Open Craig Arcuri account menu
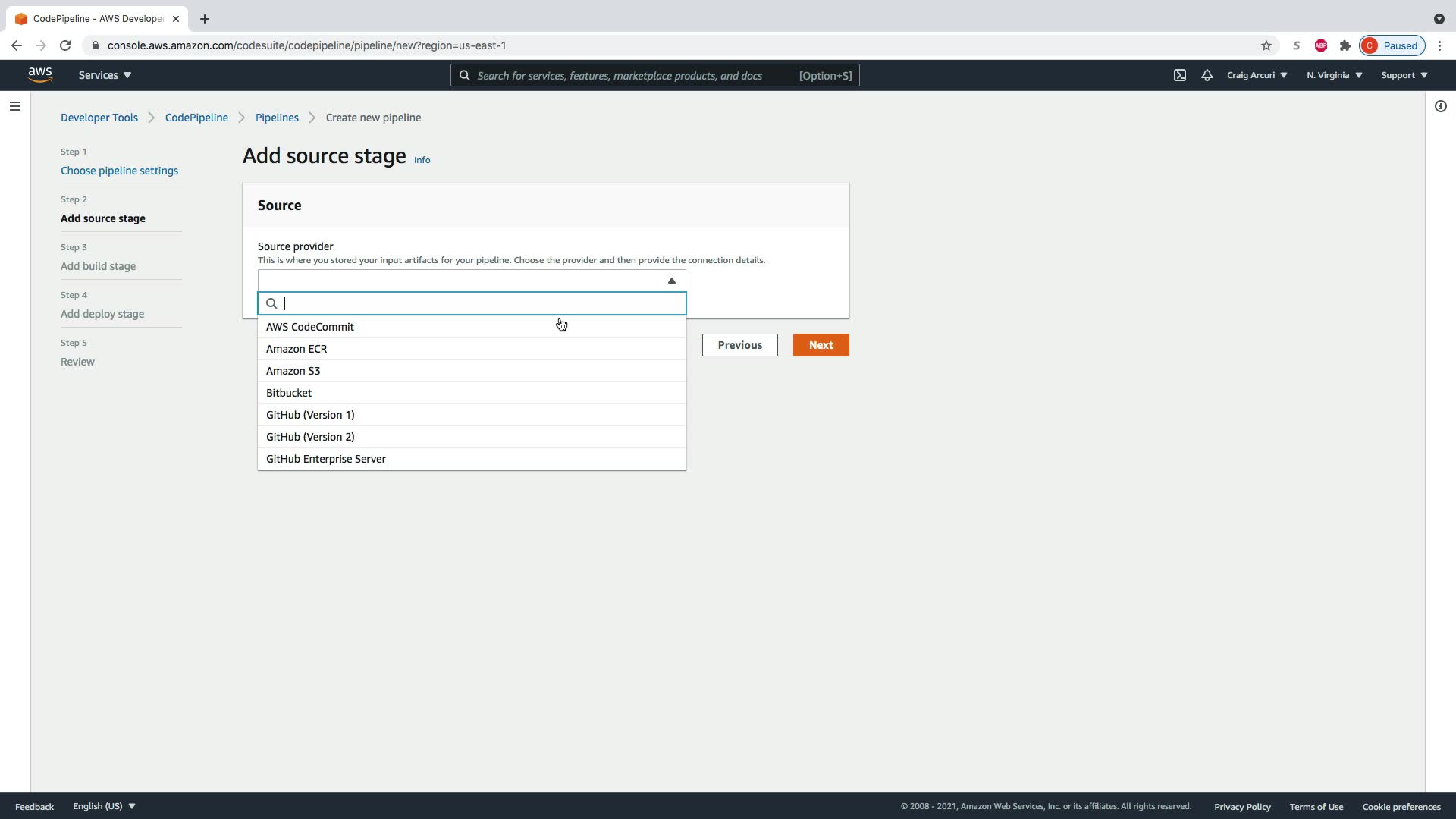The image size is (1456, 819). (1257, 75)
